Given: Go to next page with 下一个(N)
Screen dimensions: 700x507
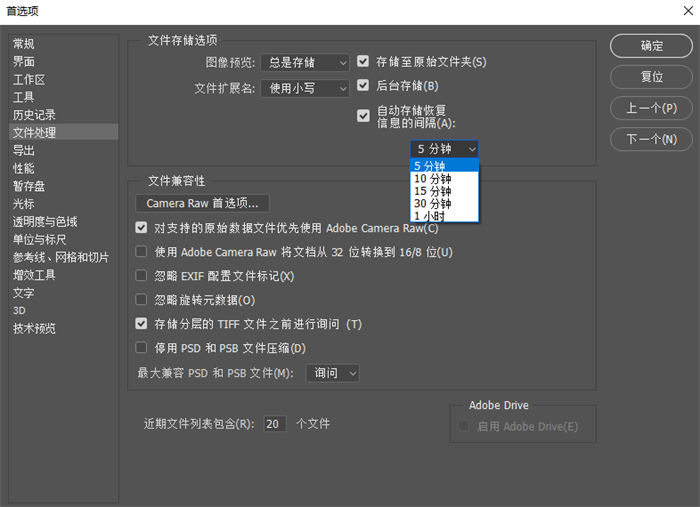Looking at the screenshot, I should pyautogui.click(x=651, y=139).
